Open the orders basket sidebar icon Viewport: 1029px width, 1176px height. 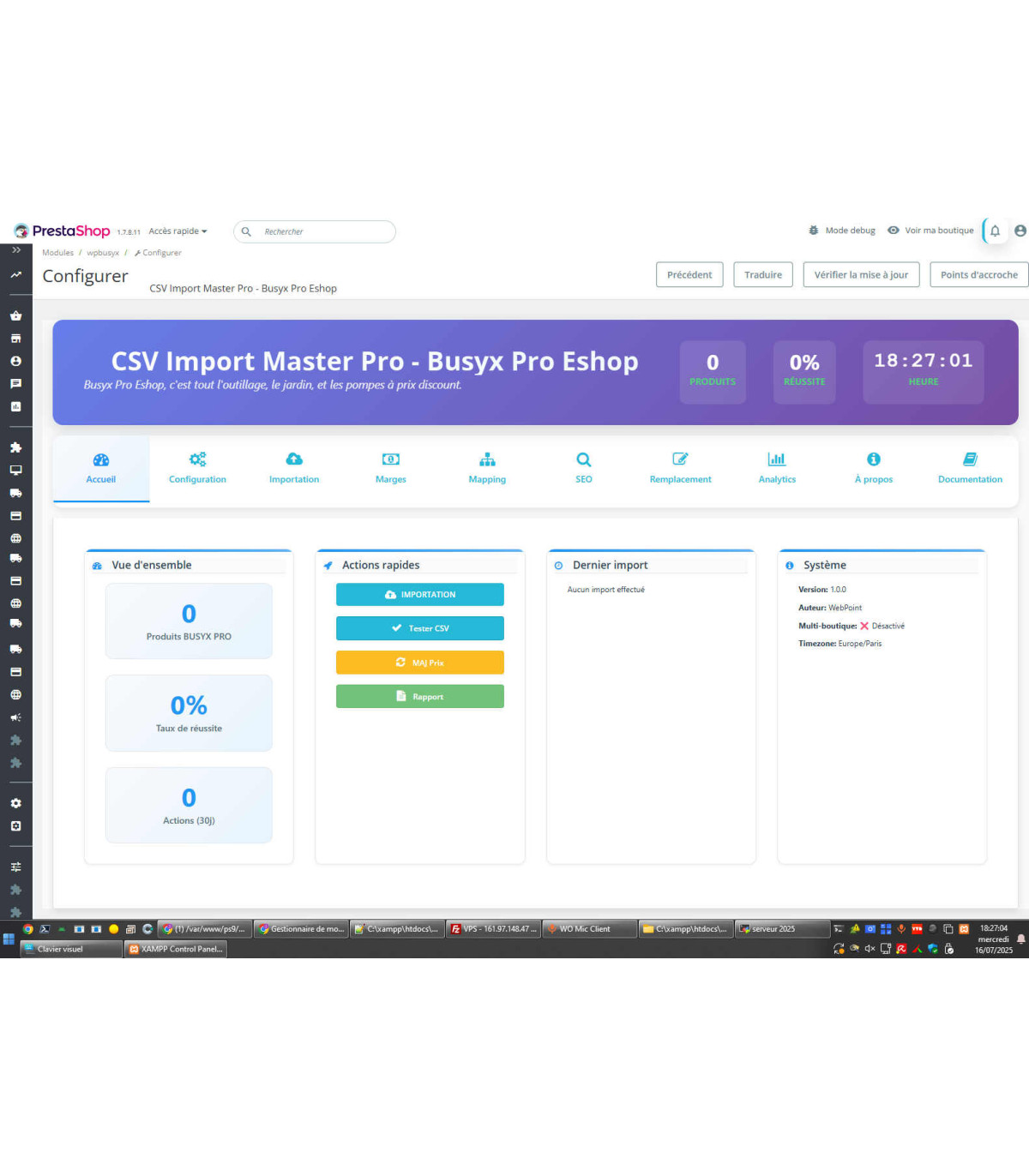[x=15, y=315]
